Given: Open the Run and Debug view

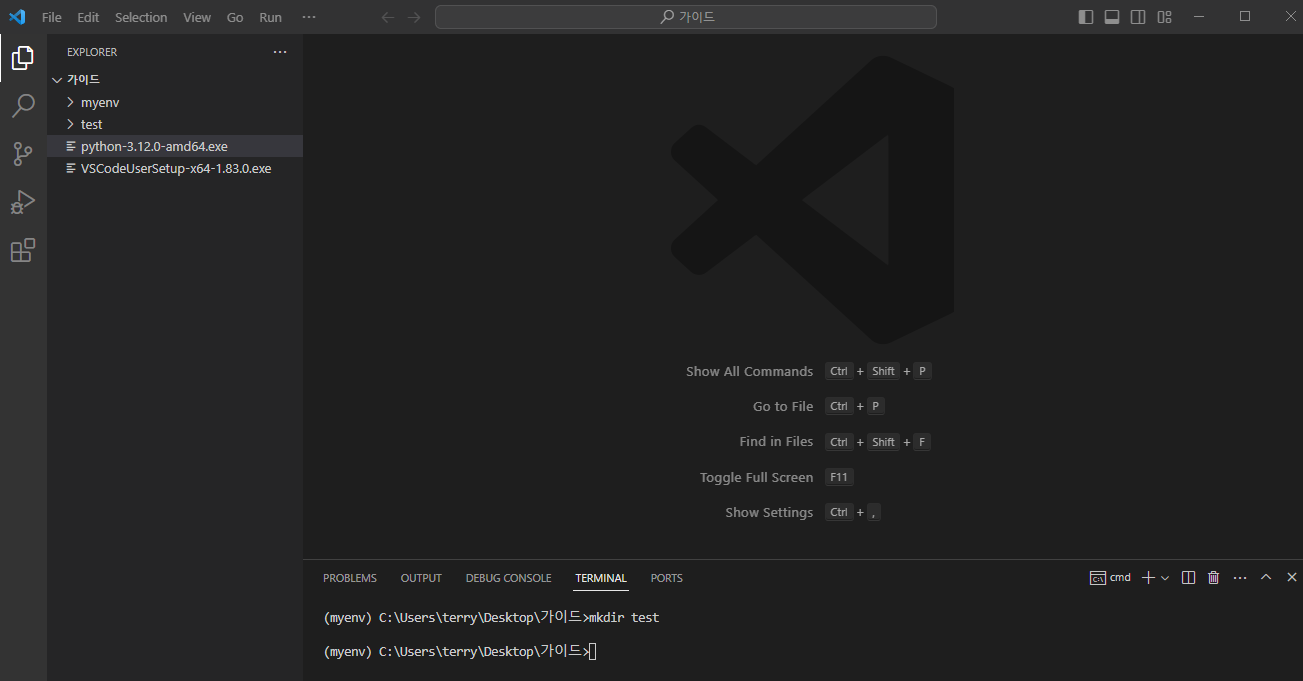Looking at the screenshot, I should (23, 202).
